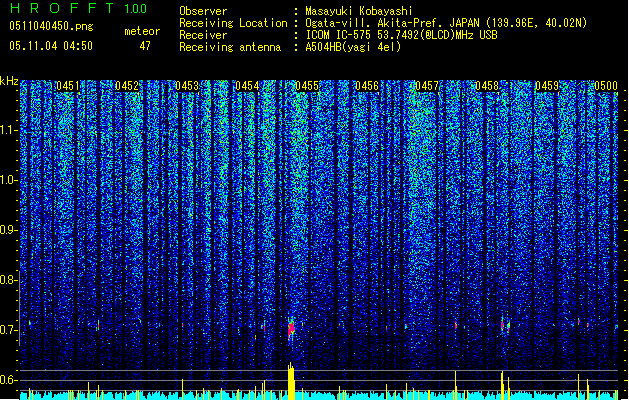629x400 pixels.
Task: Click the Receiving Location value text
Action: (446, 23)
